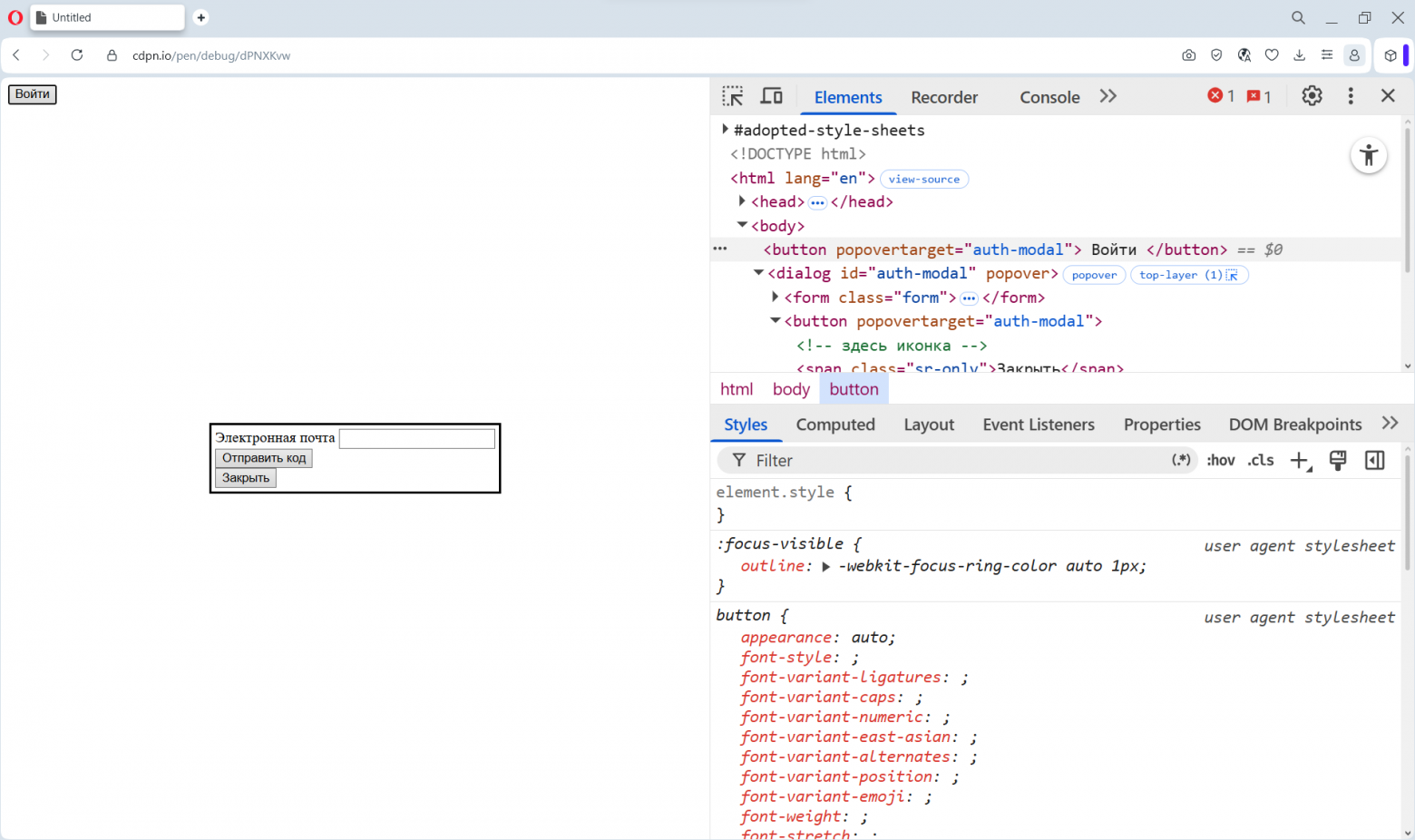Open the extensions cube icon
Image resolution: width=1415 pixels, height=840 pixels.
coord(1391,55)
